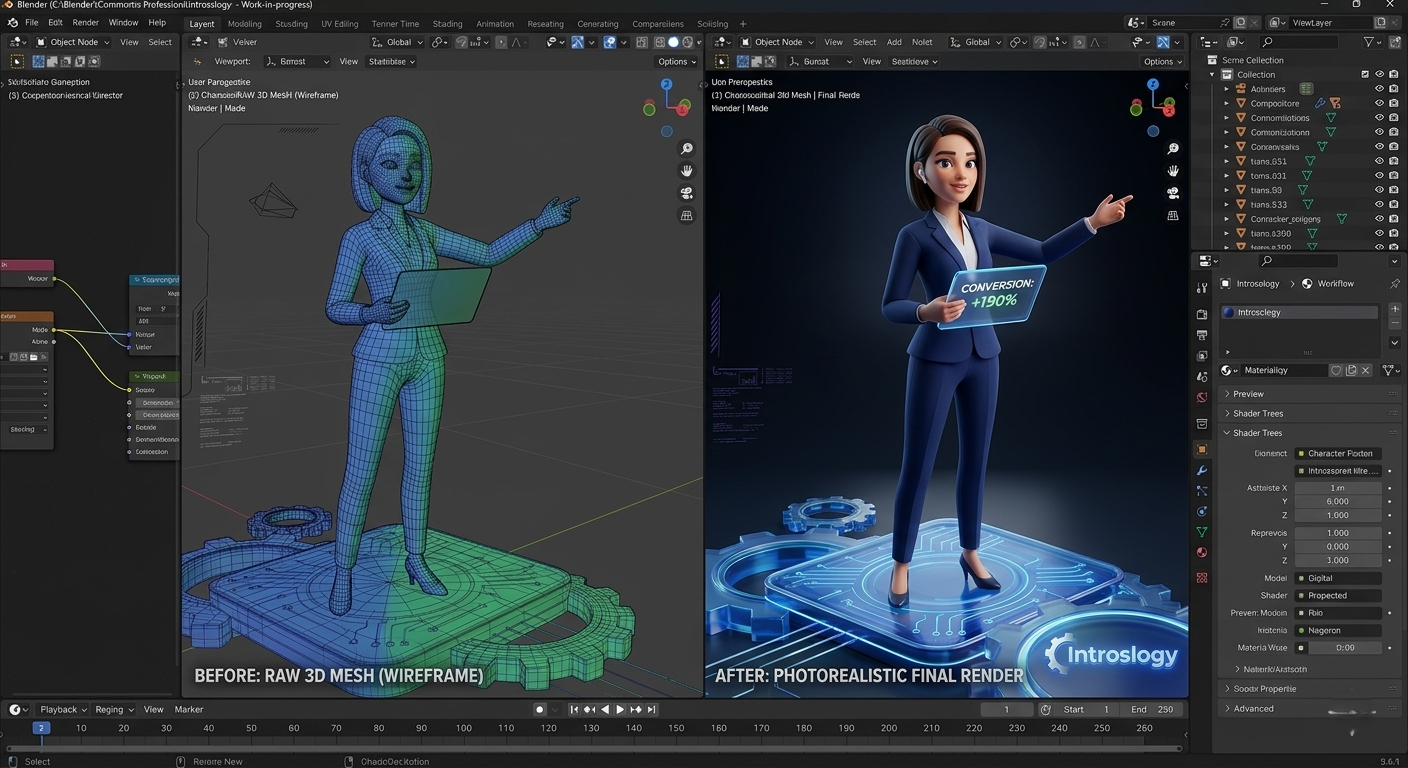Disable rendering of tians.051 via camera icon

[x=1394, y=161]
